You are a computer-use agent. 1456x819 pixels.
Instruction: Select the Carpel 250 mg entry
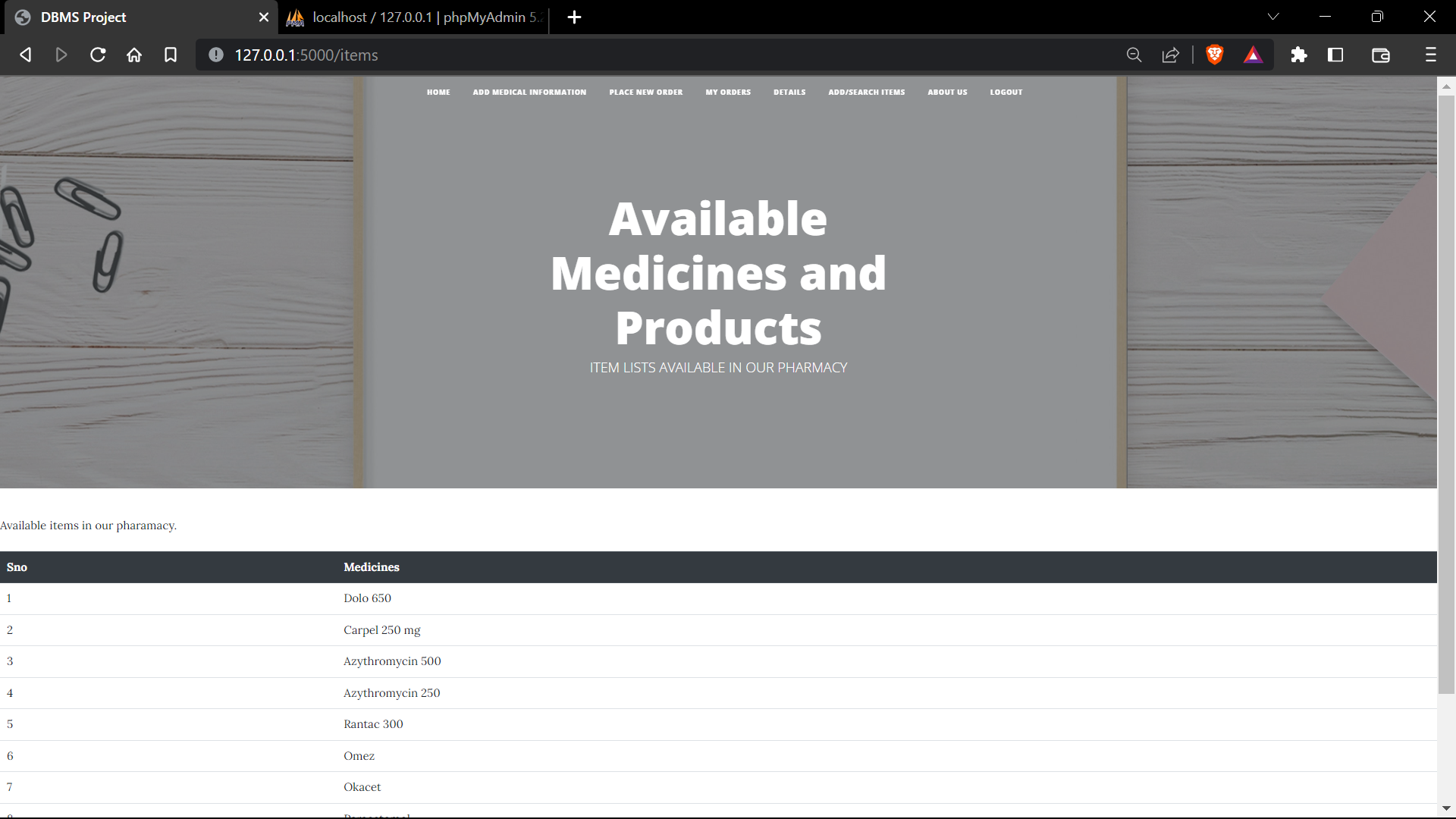pos(381,630)
